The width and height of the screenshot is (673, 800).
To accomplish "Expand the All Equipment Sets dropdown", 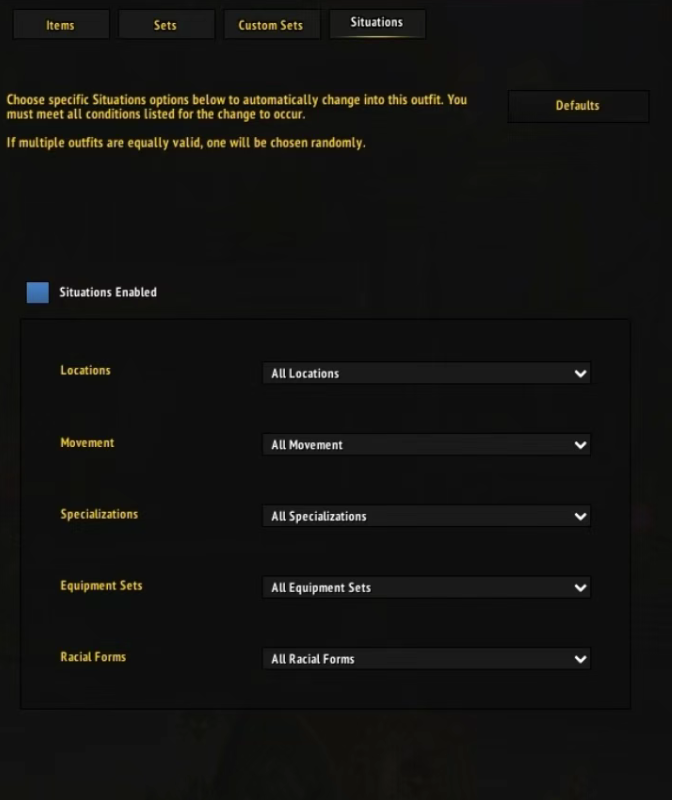I will click(x=425, y=588).
